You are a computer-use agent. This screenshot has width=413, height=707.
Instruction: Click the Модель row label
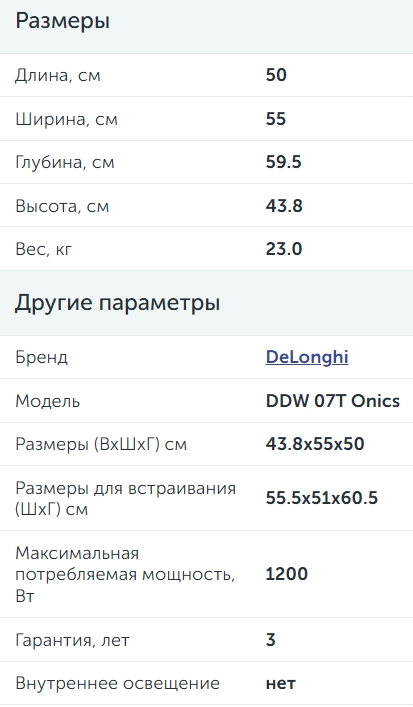(48, 401)
